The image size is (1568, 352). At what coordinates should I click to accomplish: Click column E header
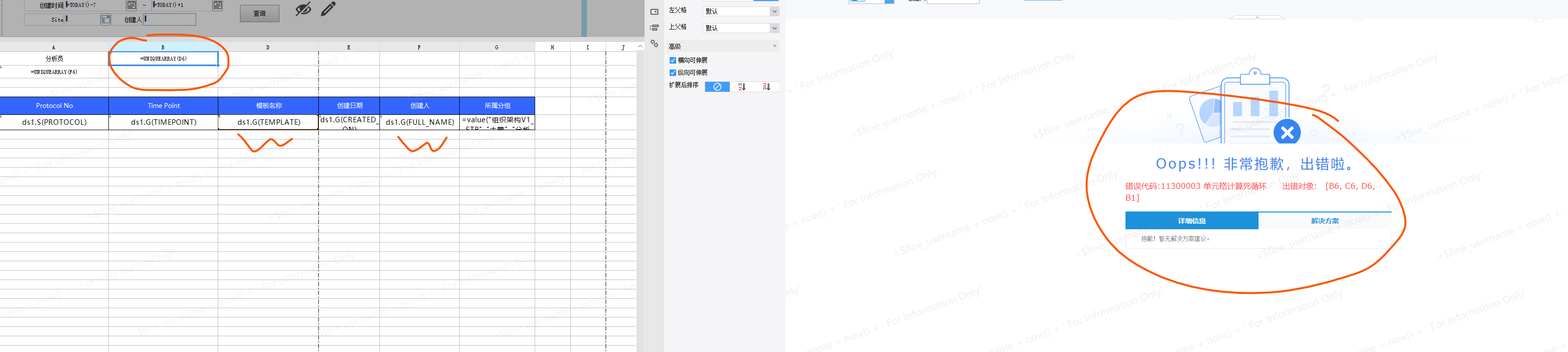click(349, 47)
